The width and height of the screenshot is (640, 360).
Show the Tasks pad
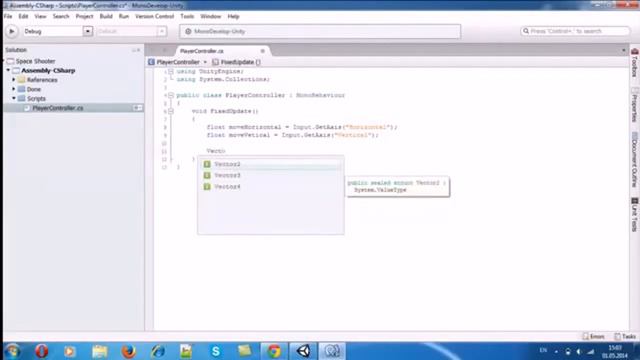pos(625,336)
